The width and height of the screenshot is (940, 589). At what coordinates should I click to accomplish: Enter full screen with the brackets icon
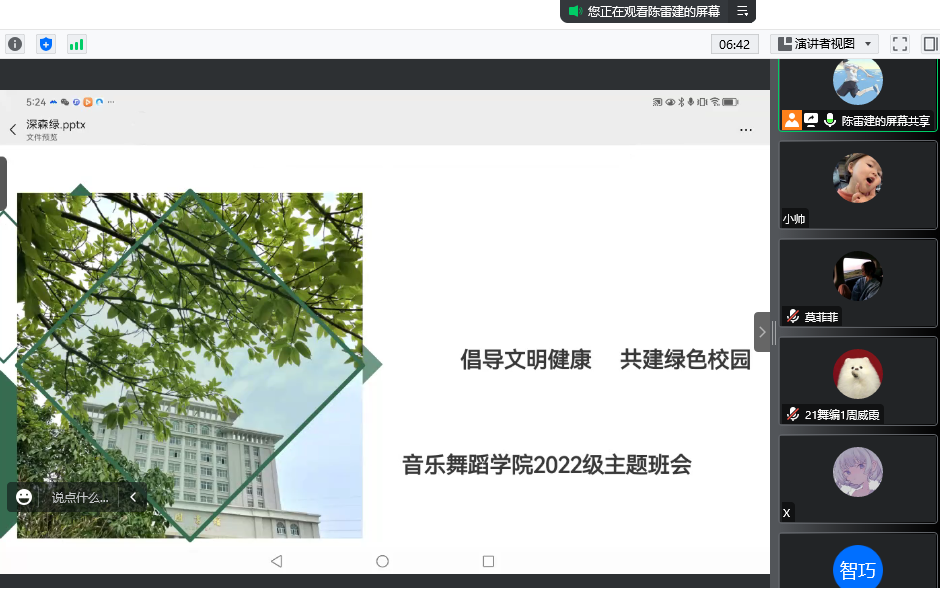coord(900,44)
